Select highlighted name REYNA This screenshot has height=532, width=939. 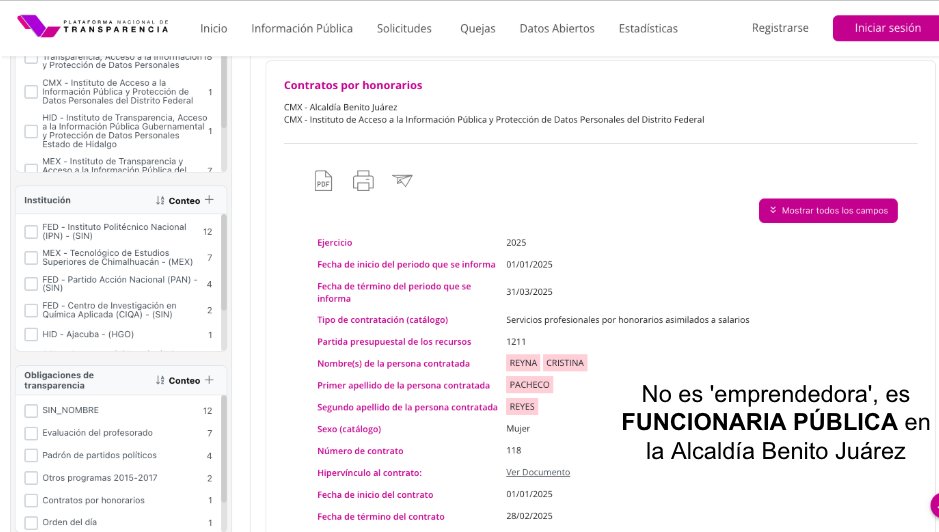523,363
